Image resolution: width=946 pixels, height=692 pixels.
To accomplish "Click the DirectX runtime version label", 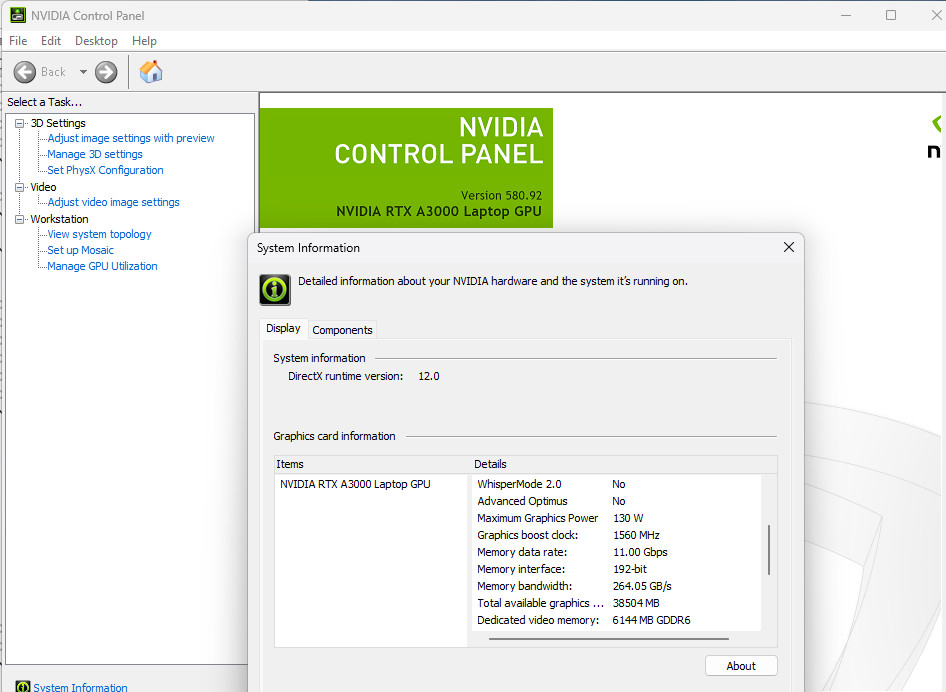I will pos(345,376).
